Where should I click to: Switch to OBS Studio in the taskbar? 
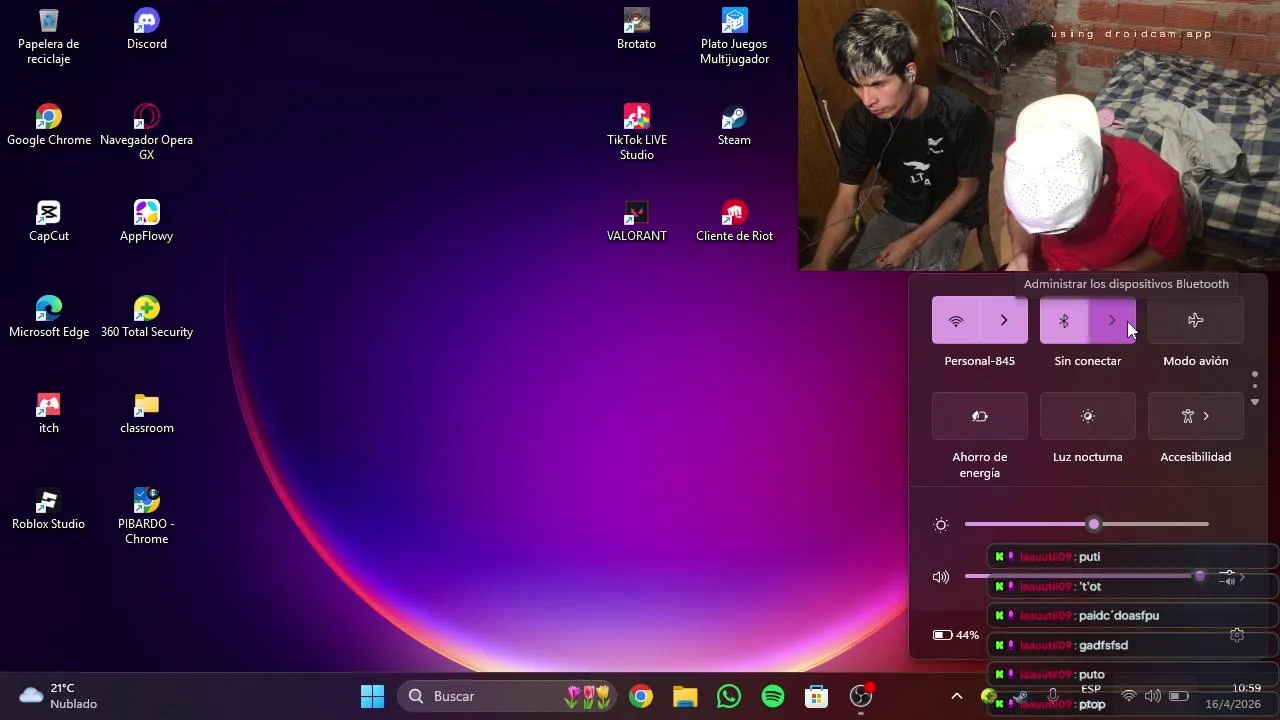861,696
